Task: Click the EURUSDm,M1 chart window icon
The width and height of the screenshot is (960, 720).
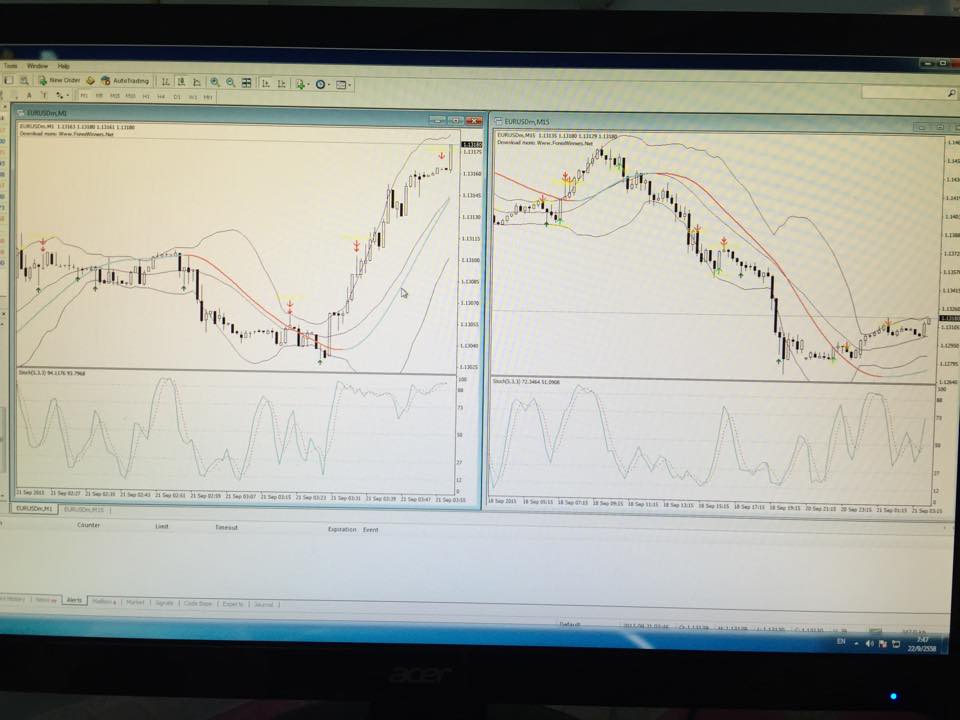Action: coord(20,113)
